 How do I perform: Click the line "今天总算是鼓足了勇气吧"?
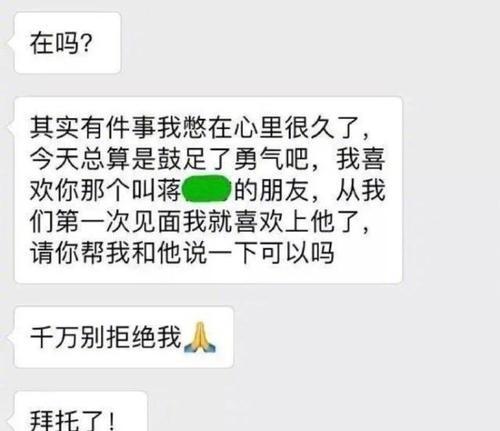(x=169, y=159)
